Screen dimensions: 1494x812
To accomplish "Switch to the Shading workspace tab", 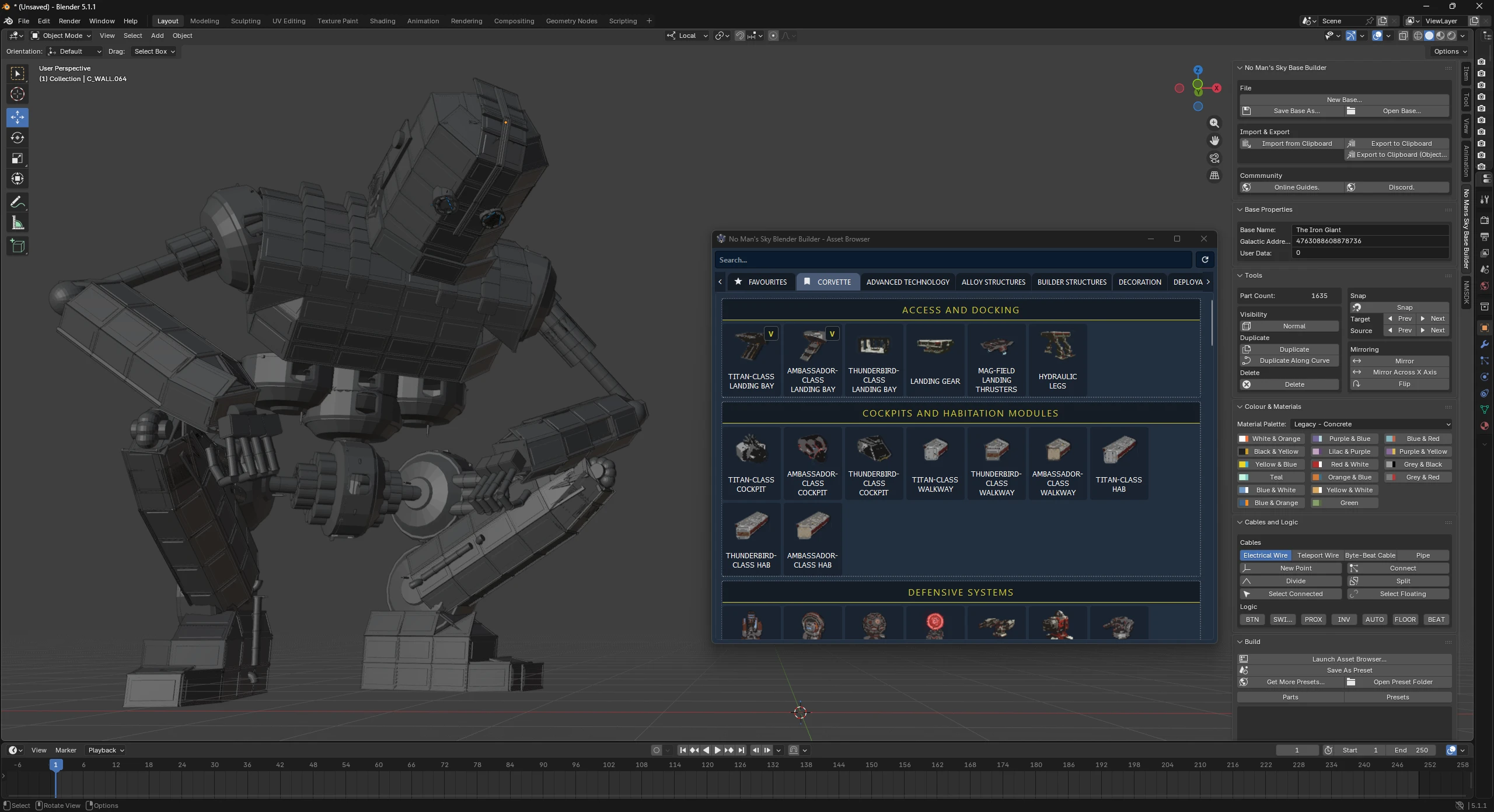I will click(382, 21).
